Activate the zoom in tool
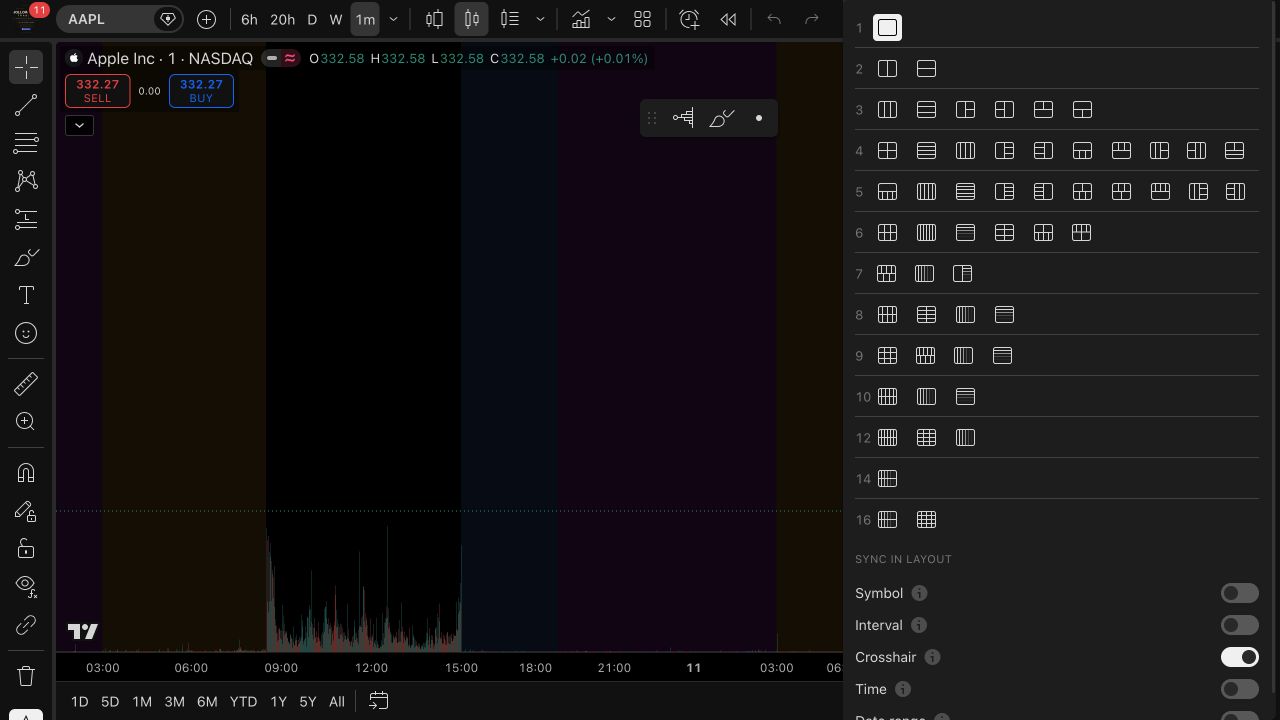Viewport: 1280px width, 720px height. pyautogui.click(x=26, y=421)
